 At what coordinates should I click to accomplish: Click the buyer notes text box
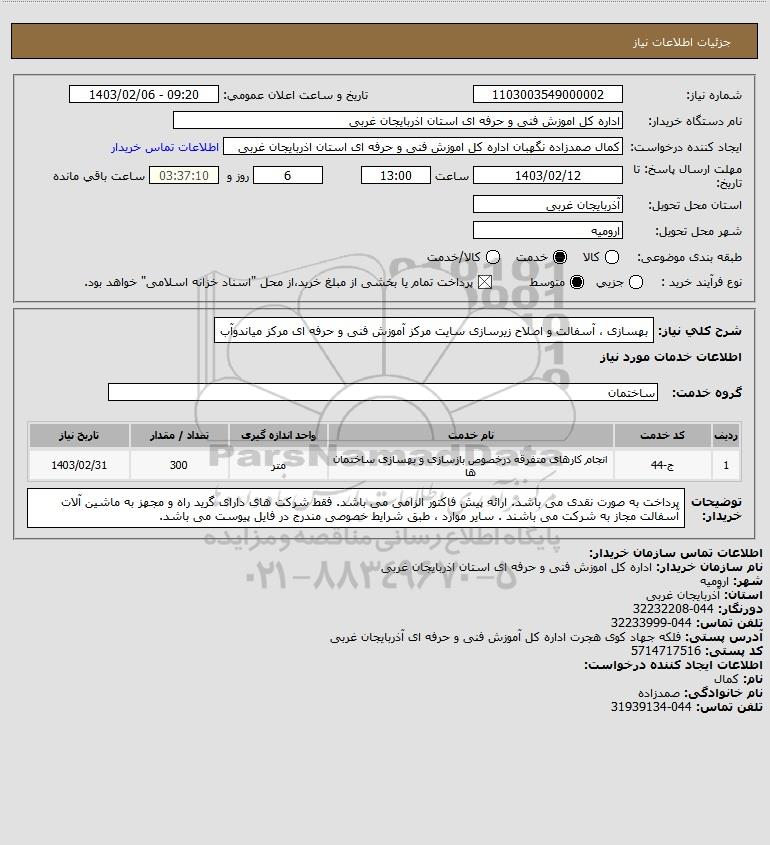tap(356, 509)
